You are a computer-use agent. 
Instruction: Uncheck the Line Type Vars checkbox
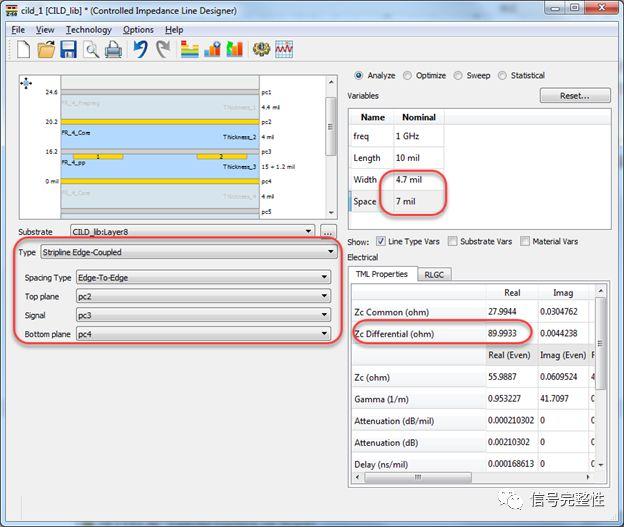click(x=381, y=241)
